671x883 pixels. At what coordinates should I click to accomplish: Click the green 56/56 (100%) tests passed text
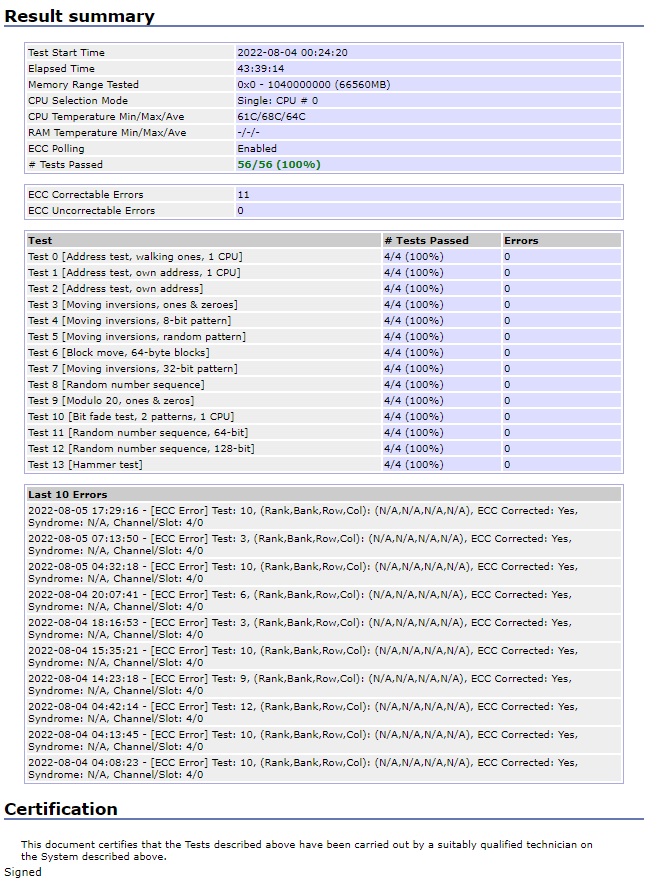(x=279, y=165)
